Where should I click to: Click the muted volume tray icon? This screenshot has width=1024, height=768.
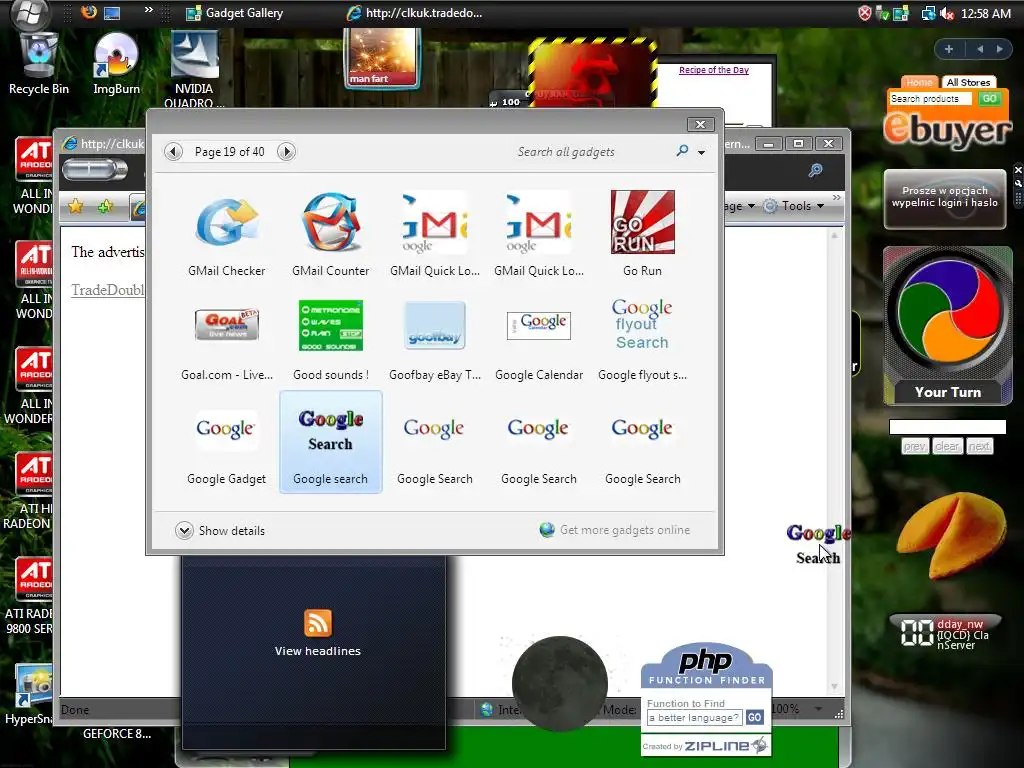point(946,13)
